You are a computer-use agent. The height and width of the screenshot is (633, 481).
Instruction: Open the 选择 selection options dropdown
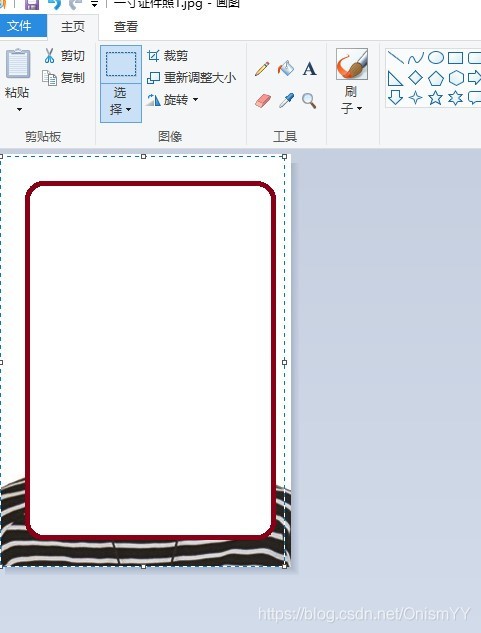[121, 103]
